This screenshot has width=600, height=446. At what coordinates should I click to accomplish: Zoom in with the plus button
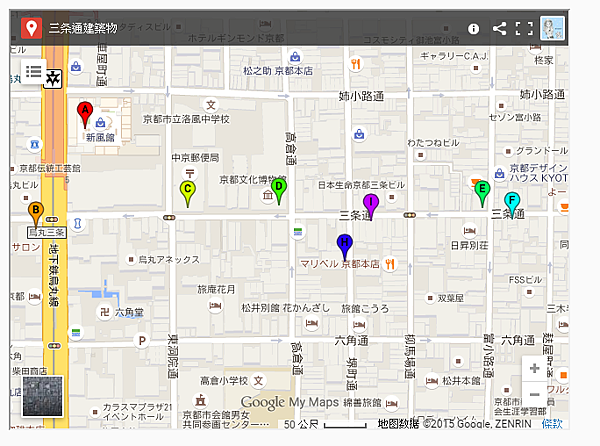pos(534,368)
